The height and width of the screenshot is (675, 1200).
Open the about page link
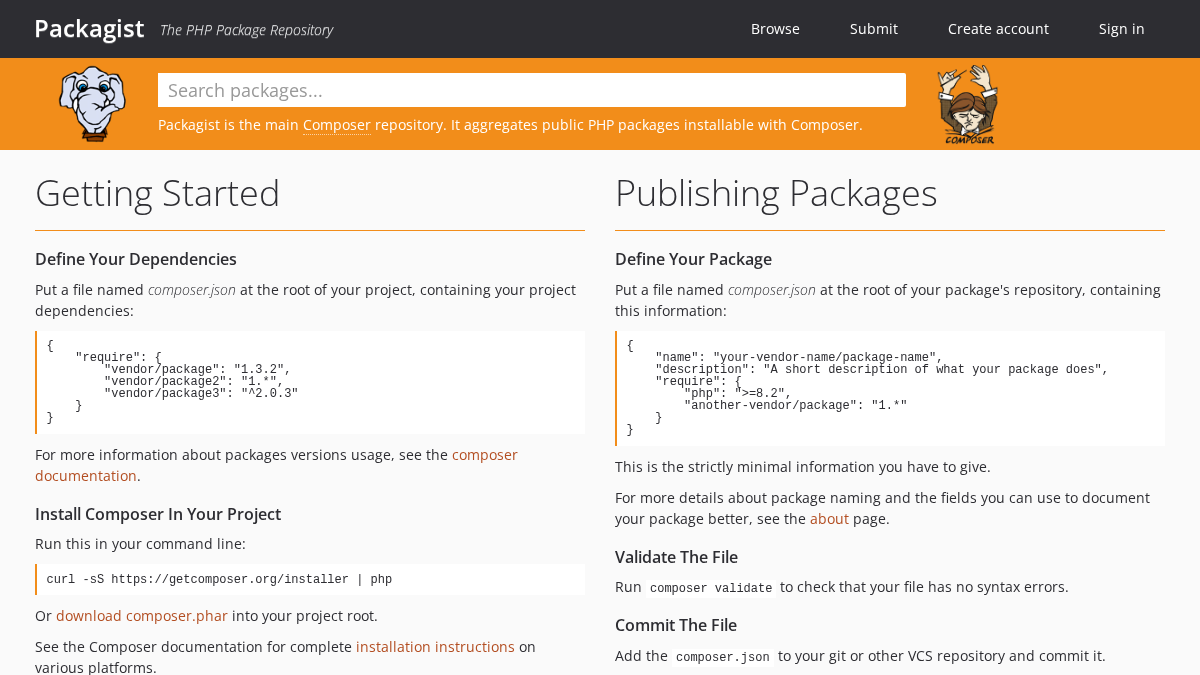point(829,519)
